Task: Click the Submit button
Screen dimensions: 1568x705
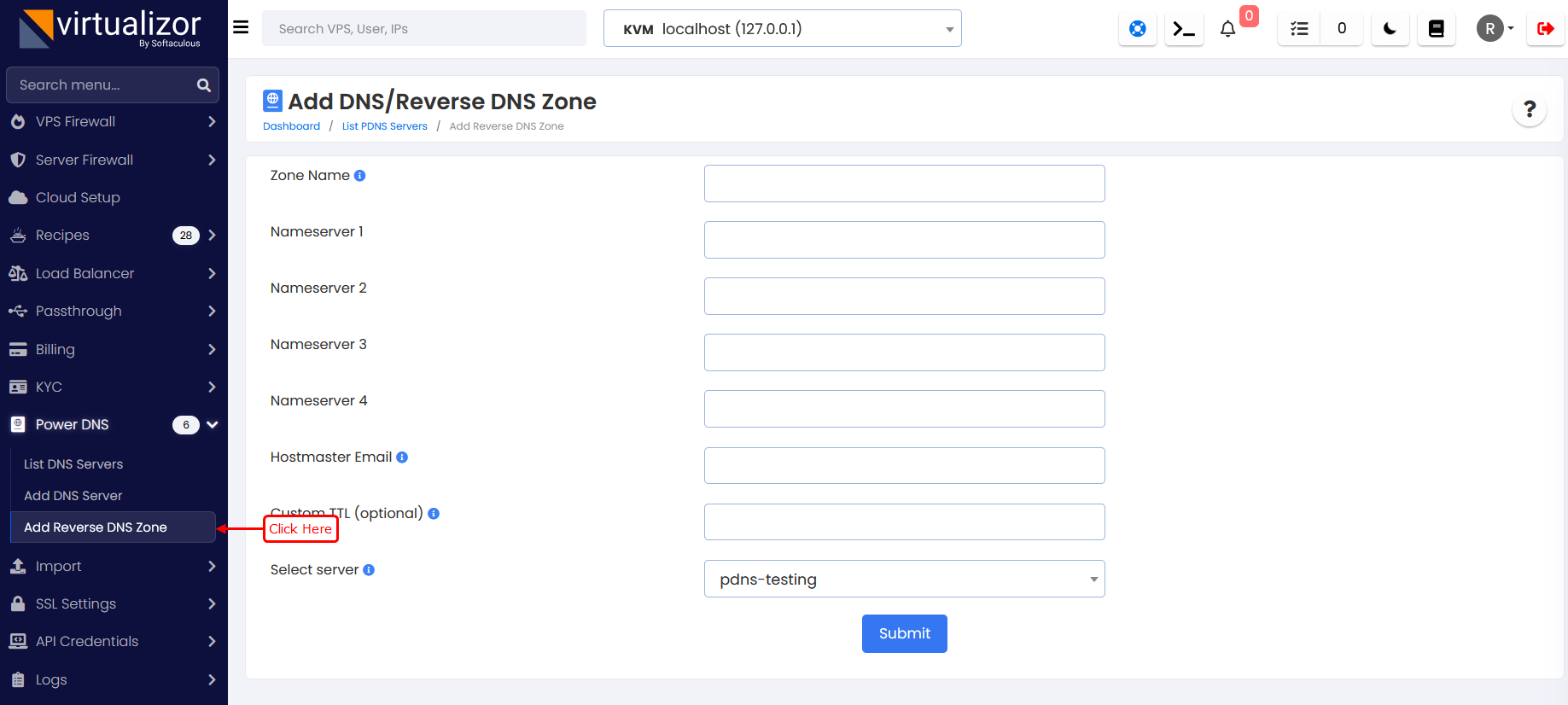Action: 904,633
